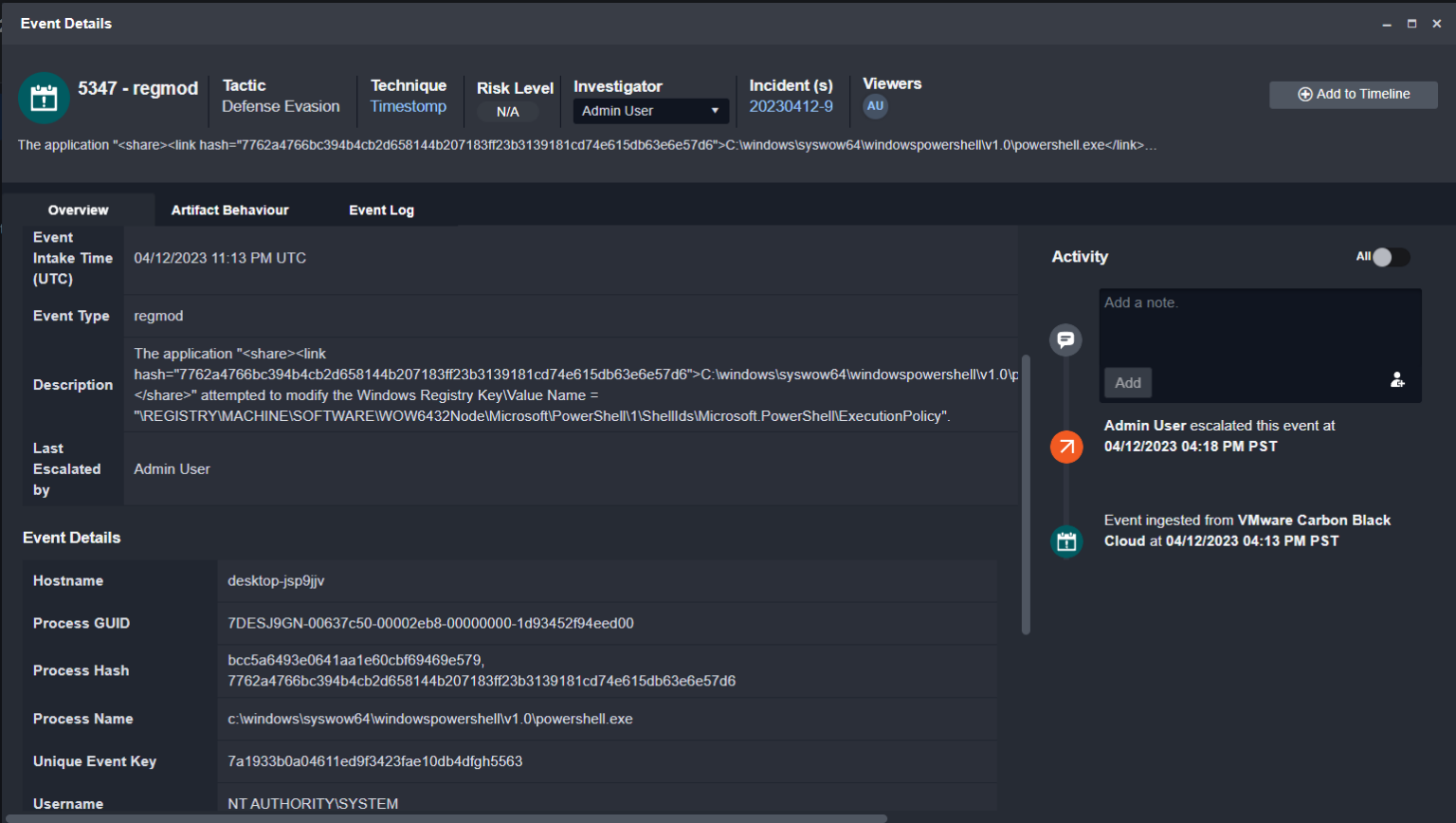Image resolution: width=1456 pixels, height=823 pixels.
Task: Maximize the Event Details window
Action: 1411,24
